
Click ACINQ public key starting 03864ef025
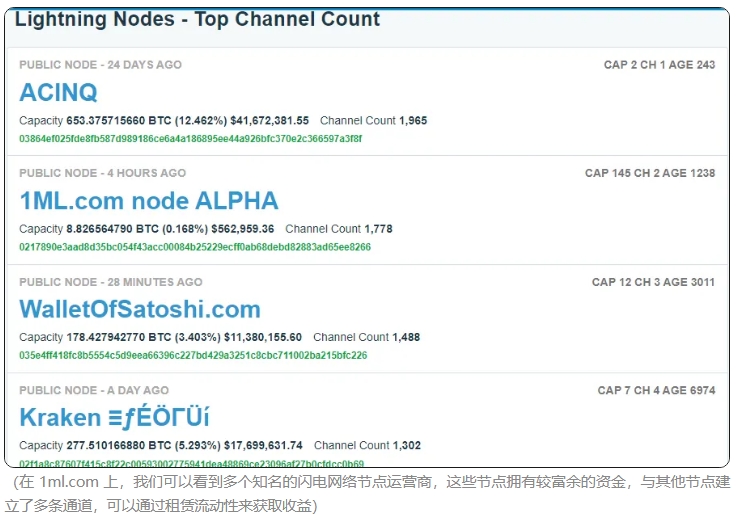click(190, 139)
